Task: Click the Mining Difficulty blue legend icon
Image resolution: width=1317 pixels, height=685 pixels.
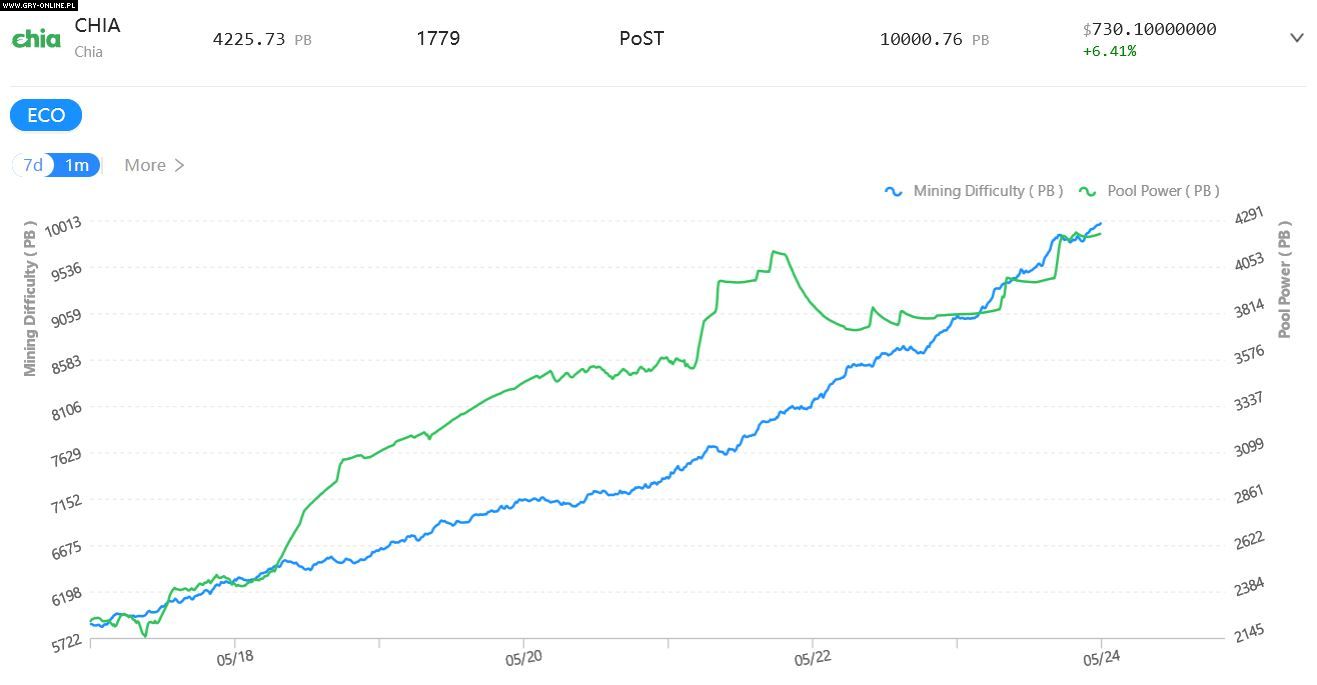Action: point(894,191)
